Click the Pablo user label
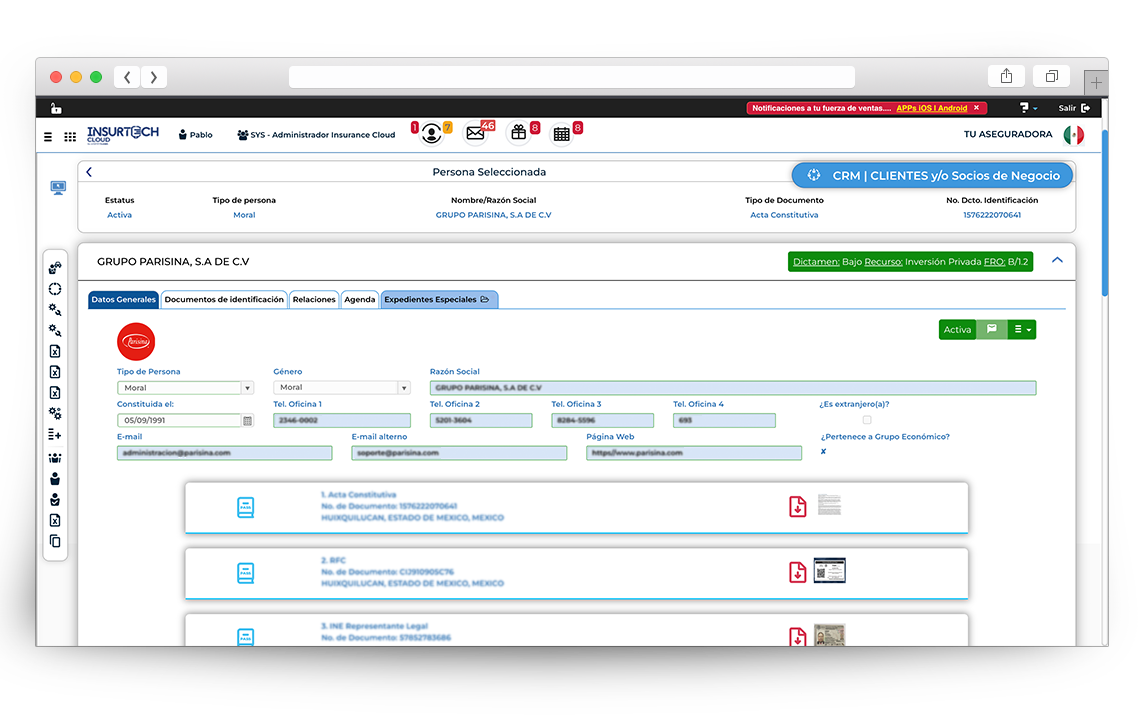 (195, 134)
